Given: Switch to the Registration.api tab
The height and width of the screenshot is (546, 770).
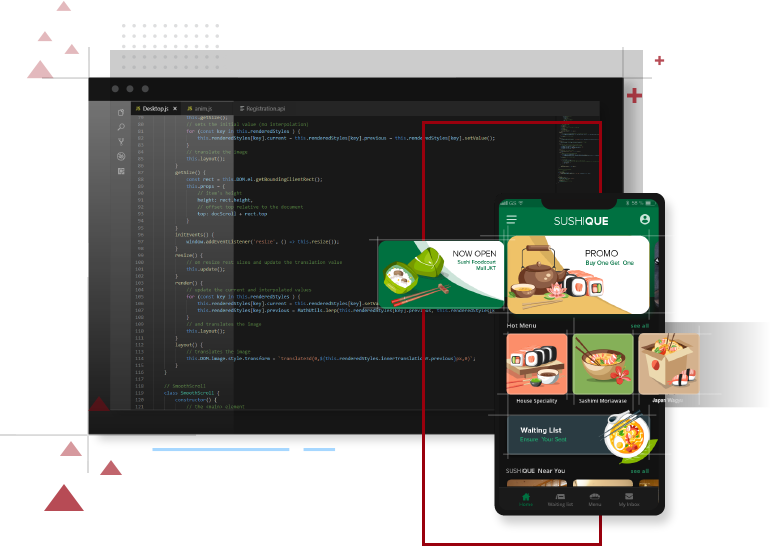Looking at the screenshot, I should coord(262,108).
